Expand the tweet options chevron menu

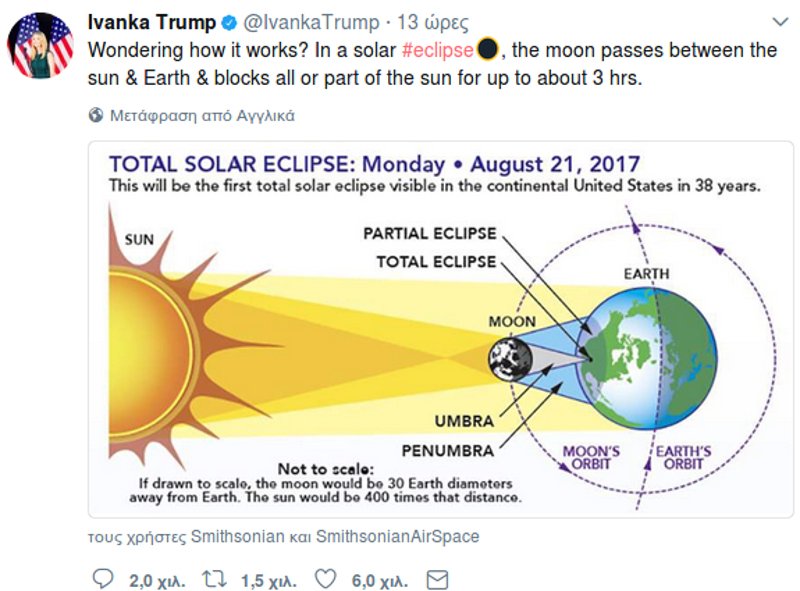pos(780,22)
